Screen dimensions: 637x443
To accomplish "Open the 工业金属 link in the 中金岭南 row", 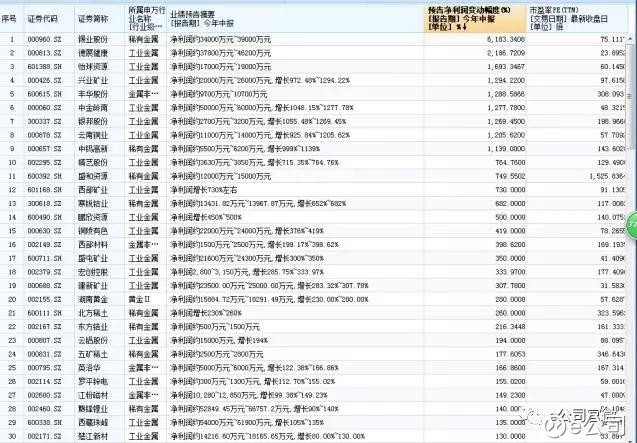I will (143, 108).
